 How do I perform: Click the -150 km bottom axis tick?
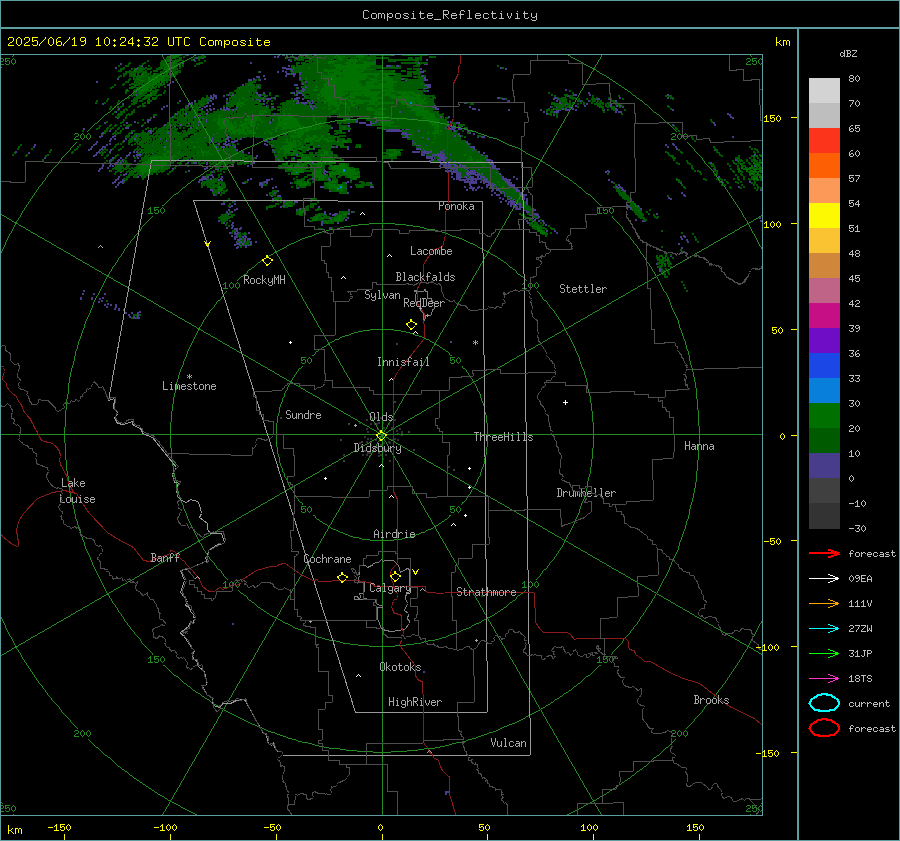(59, 827)
